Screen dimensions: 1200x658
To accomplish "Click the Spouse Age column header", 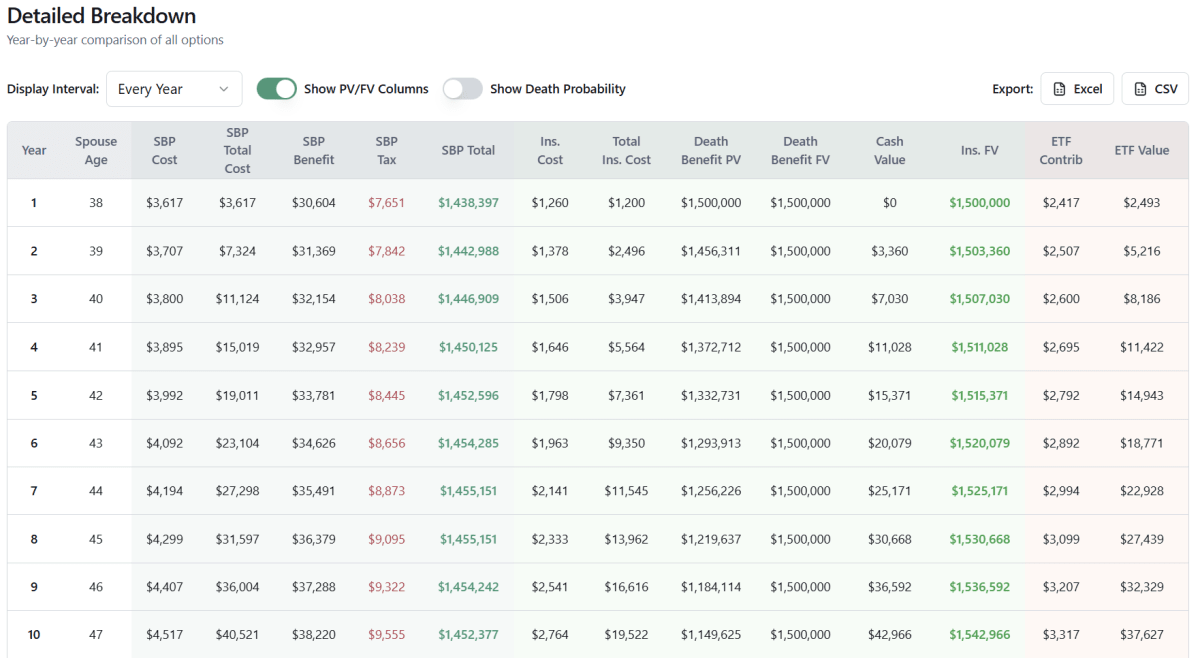I will pos(96,150).
